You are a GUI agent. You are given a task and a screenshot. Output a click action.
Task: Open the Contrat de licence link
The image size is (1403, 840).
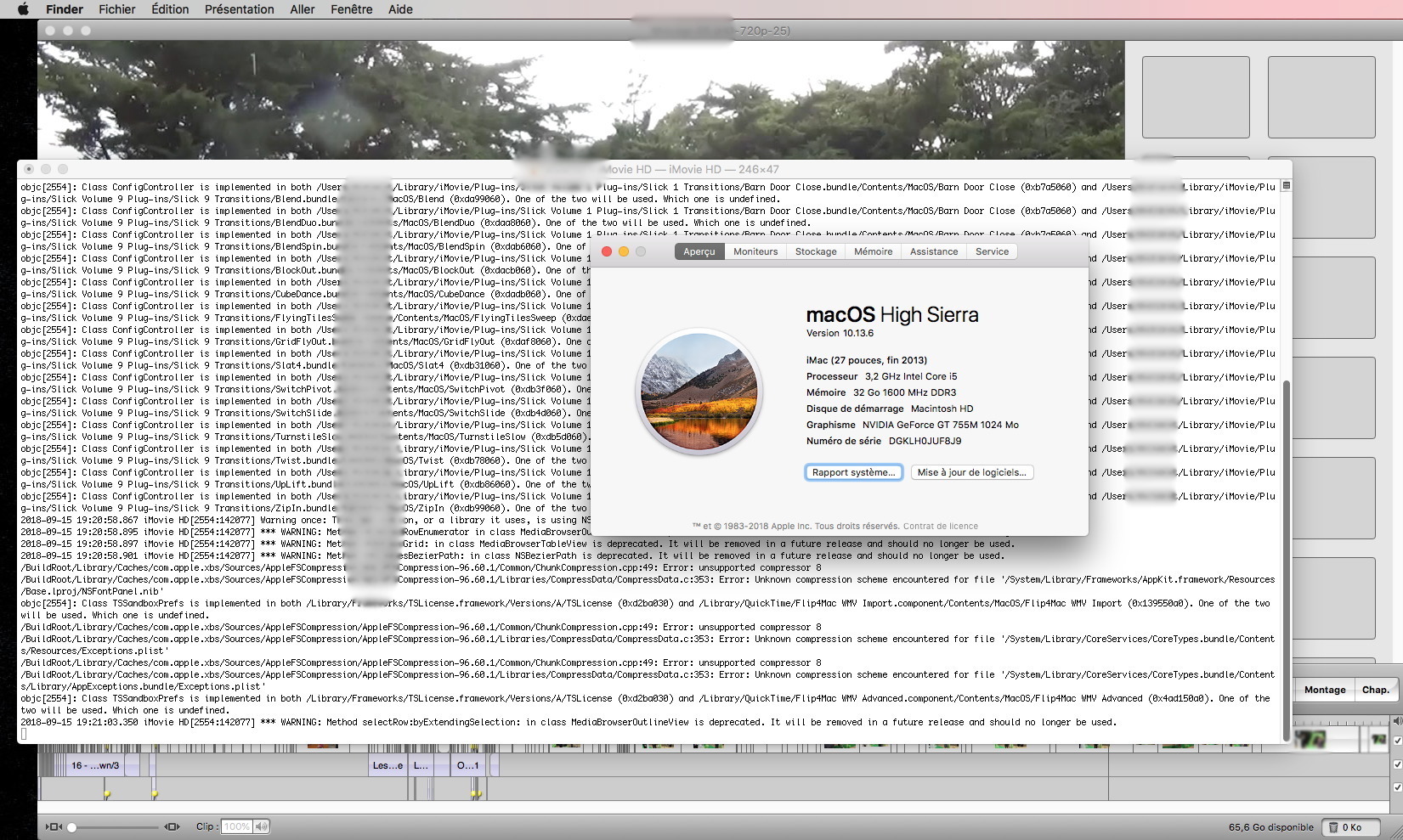(941, 527)
